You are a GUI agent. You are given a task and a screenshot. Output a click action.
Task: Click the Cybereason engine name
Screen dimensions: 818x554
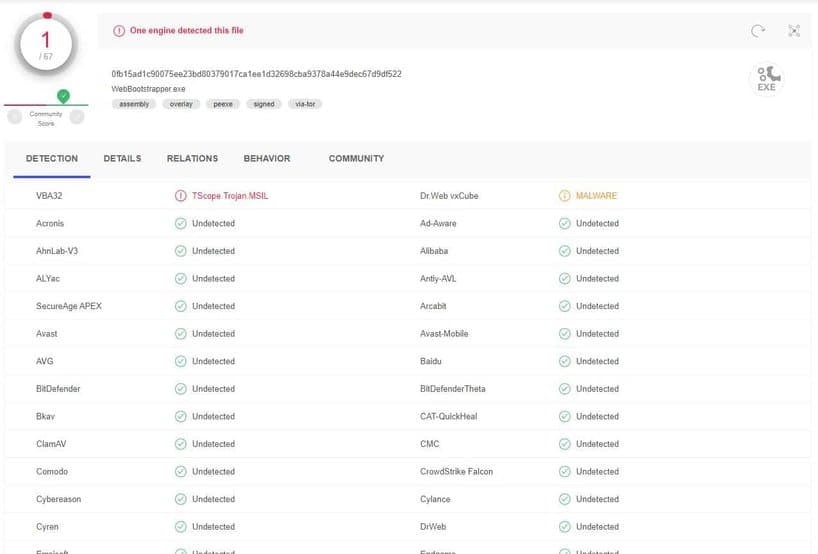pos(58,499)
